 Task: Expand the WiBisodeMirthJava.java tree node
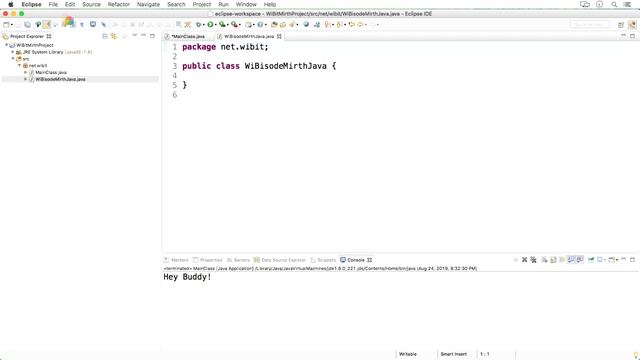(x=26, y=79)
